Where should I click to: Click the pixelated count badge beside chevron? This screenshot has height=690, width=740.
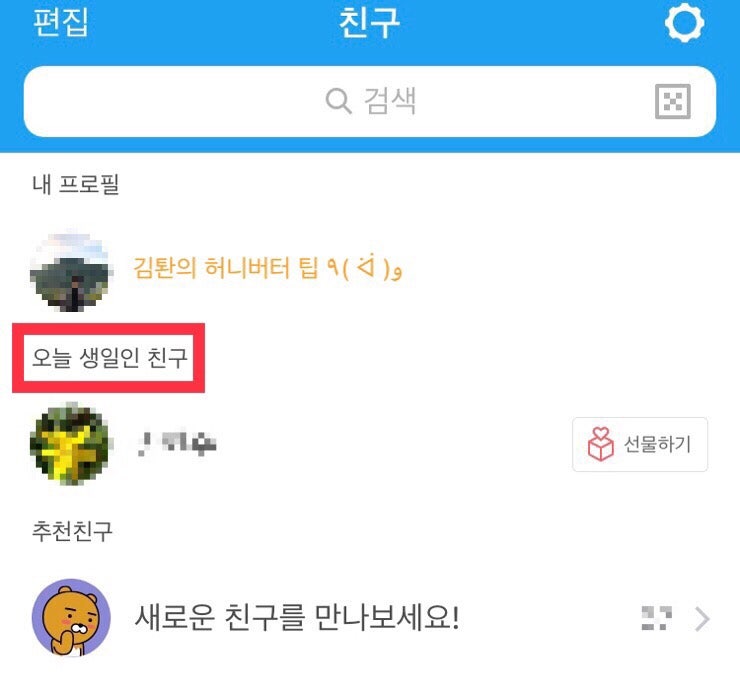tap(656, 618)
